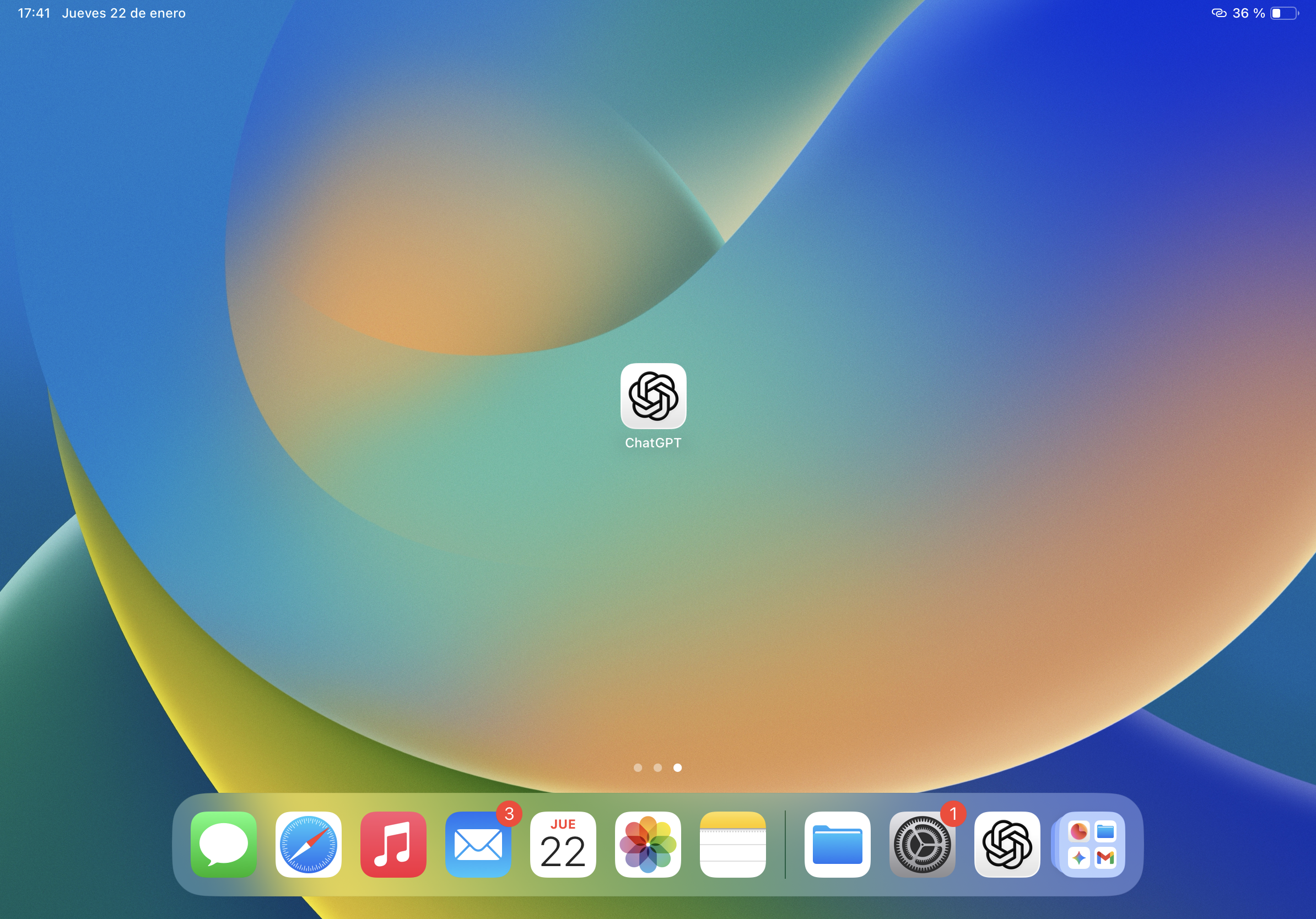Tap the hotspot link icon in the status bar
1316x919 pixels.
[1218, 13]
